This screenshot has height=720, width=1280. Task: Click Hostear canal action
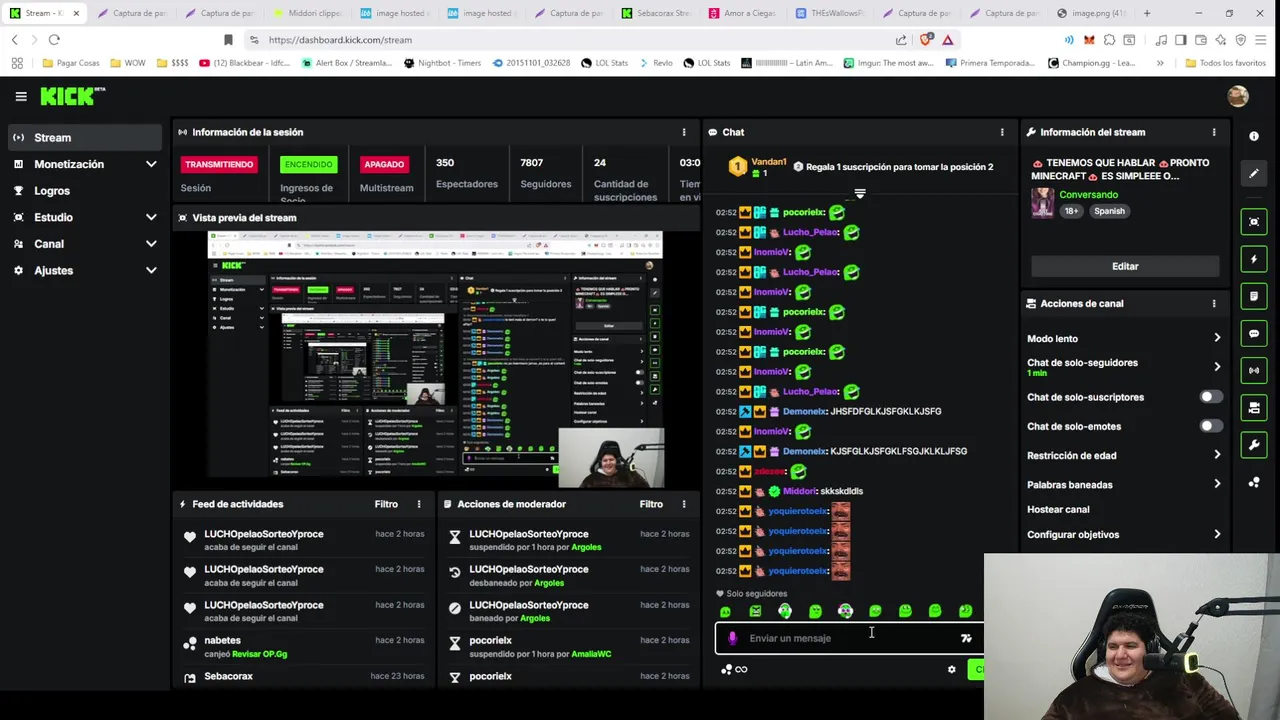click(x=1058, y=509)
